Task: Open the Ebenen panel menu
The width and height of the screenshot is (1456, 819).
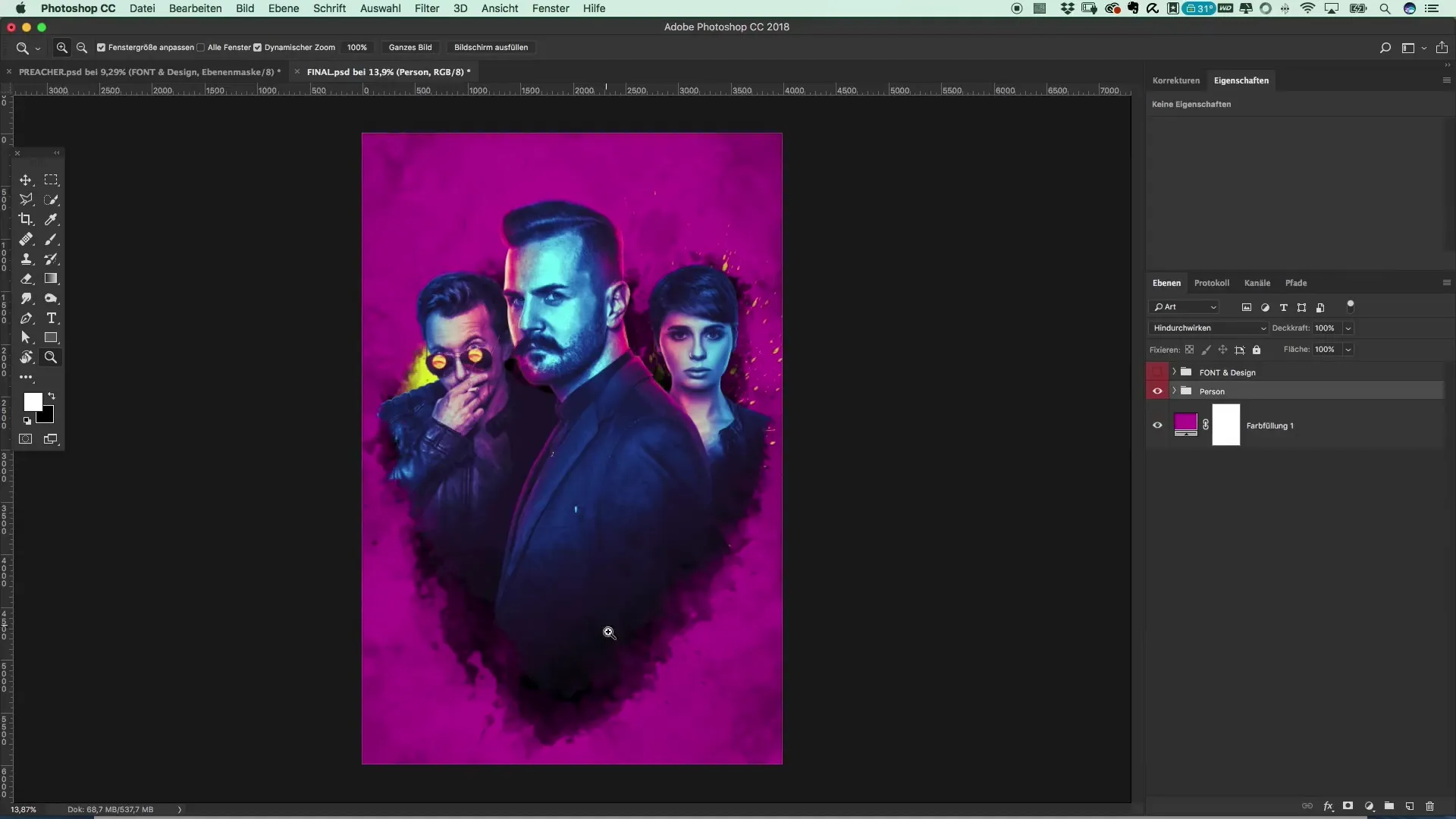Action: coord(1446,283)
